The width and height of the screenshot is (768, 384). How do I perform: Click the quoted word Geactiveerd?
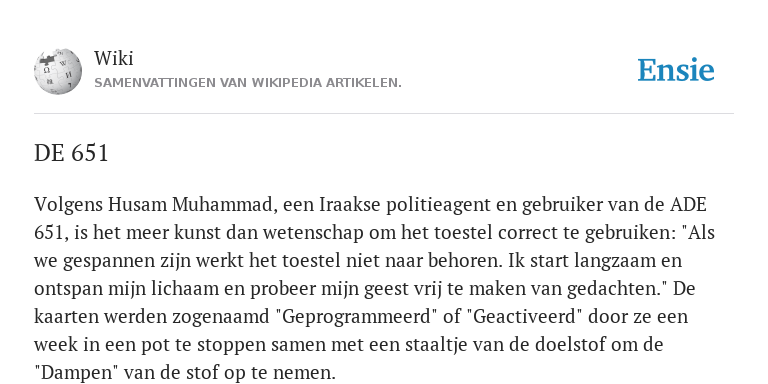[x=524, y=316]
